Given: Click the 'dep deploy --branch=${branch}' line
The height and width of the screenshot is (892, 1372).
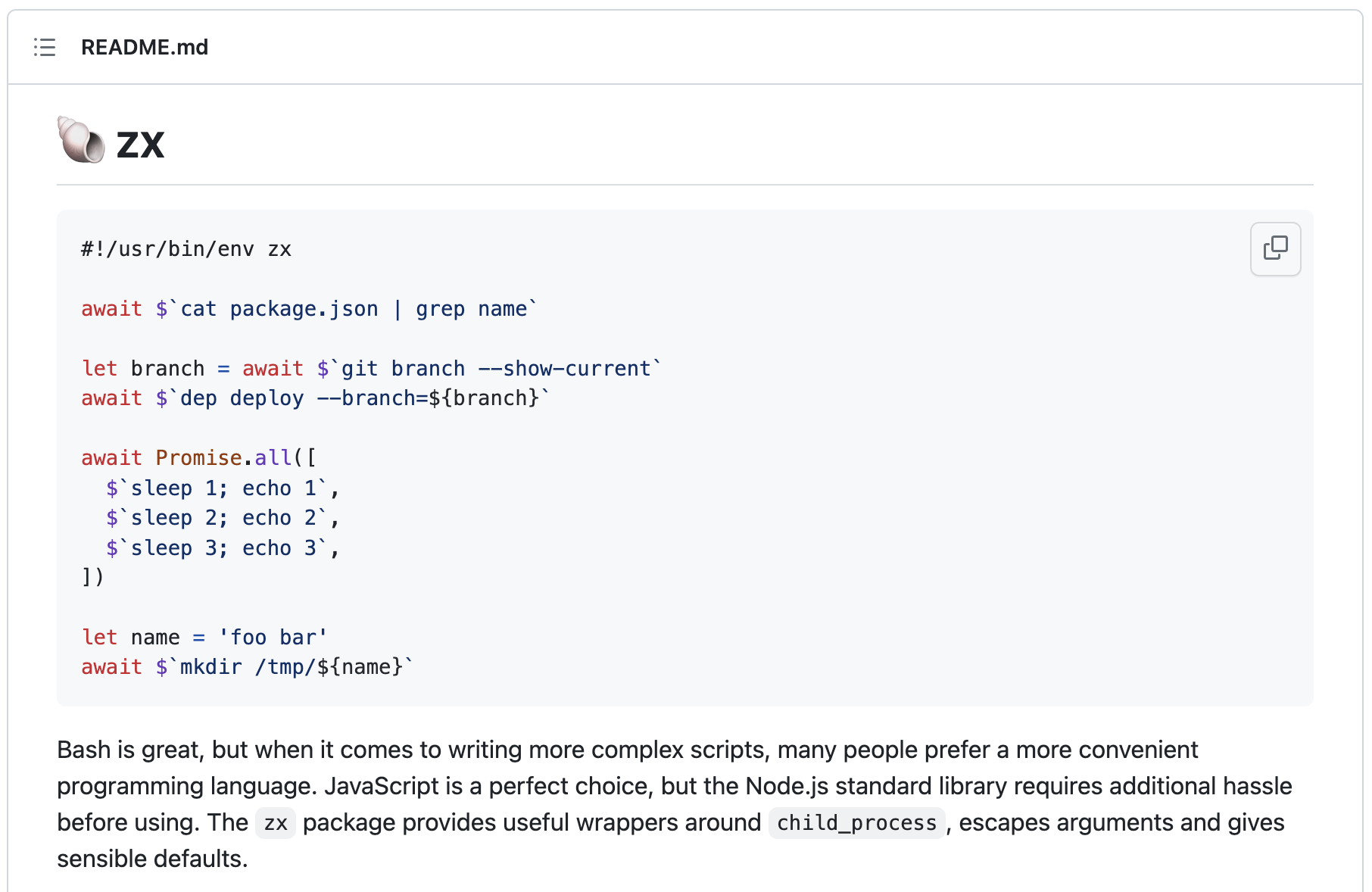Looking at the screenshot, I should [316, 398].
